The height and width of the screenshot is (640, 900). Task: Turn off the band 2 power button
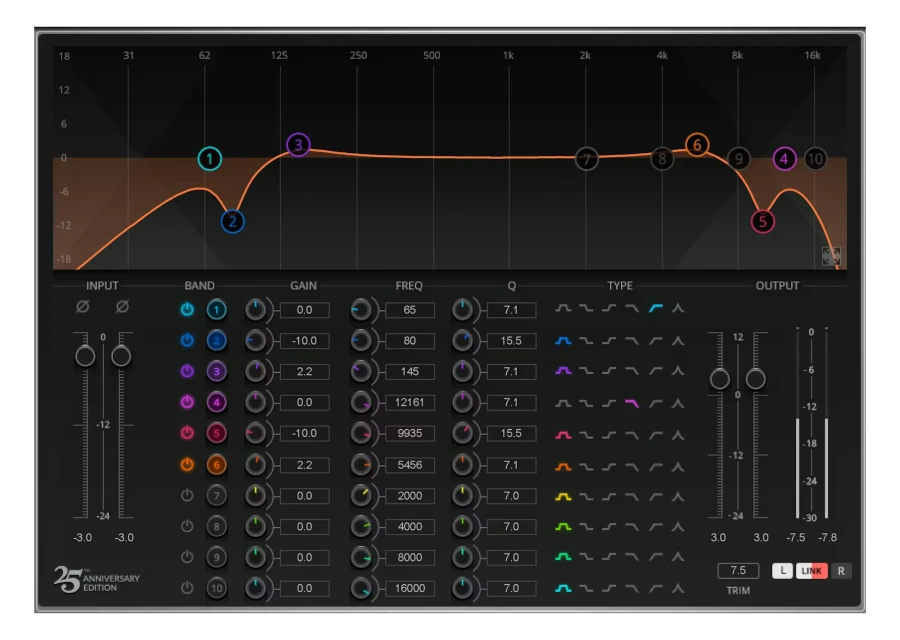click(187, 340)
